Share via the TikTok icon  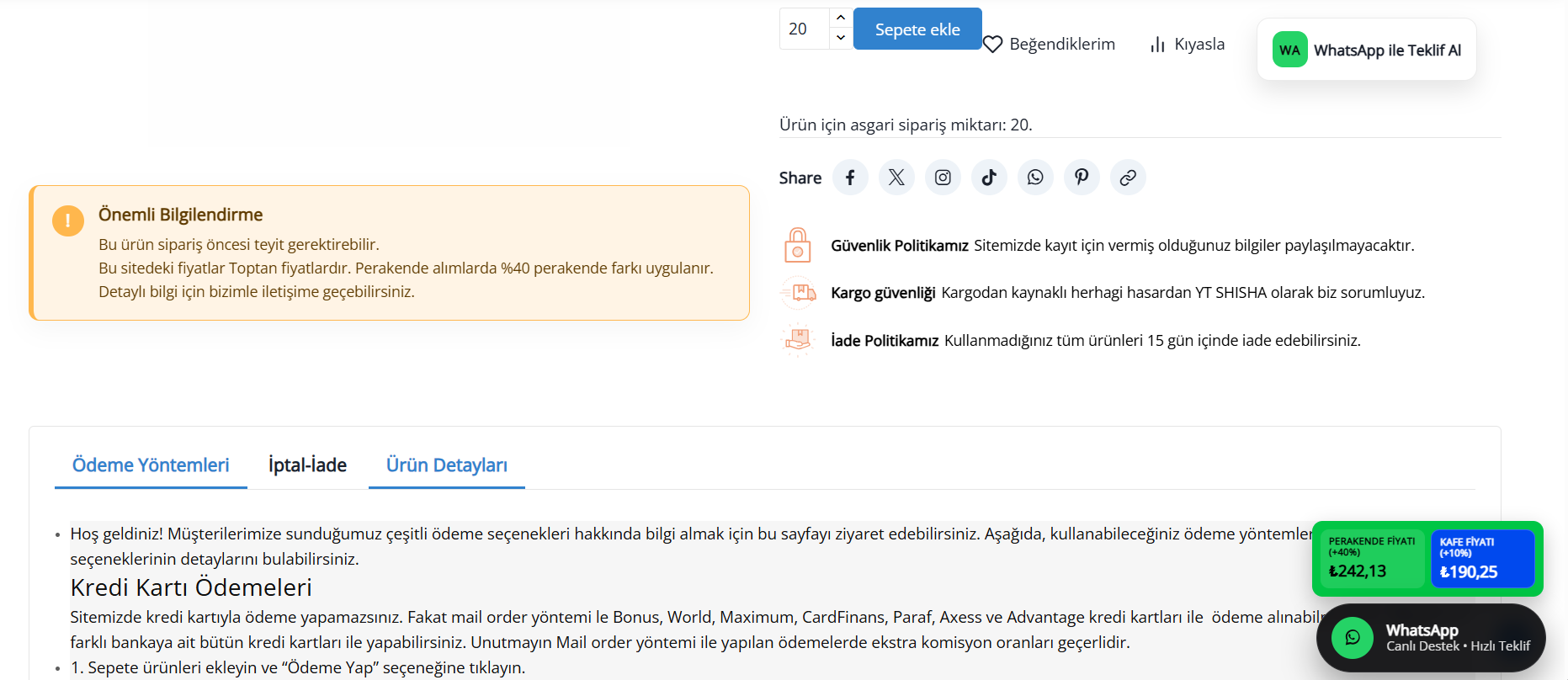(x=989, y=178)
